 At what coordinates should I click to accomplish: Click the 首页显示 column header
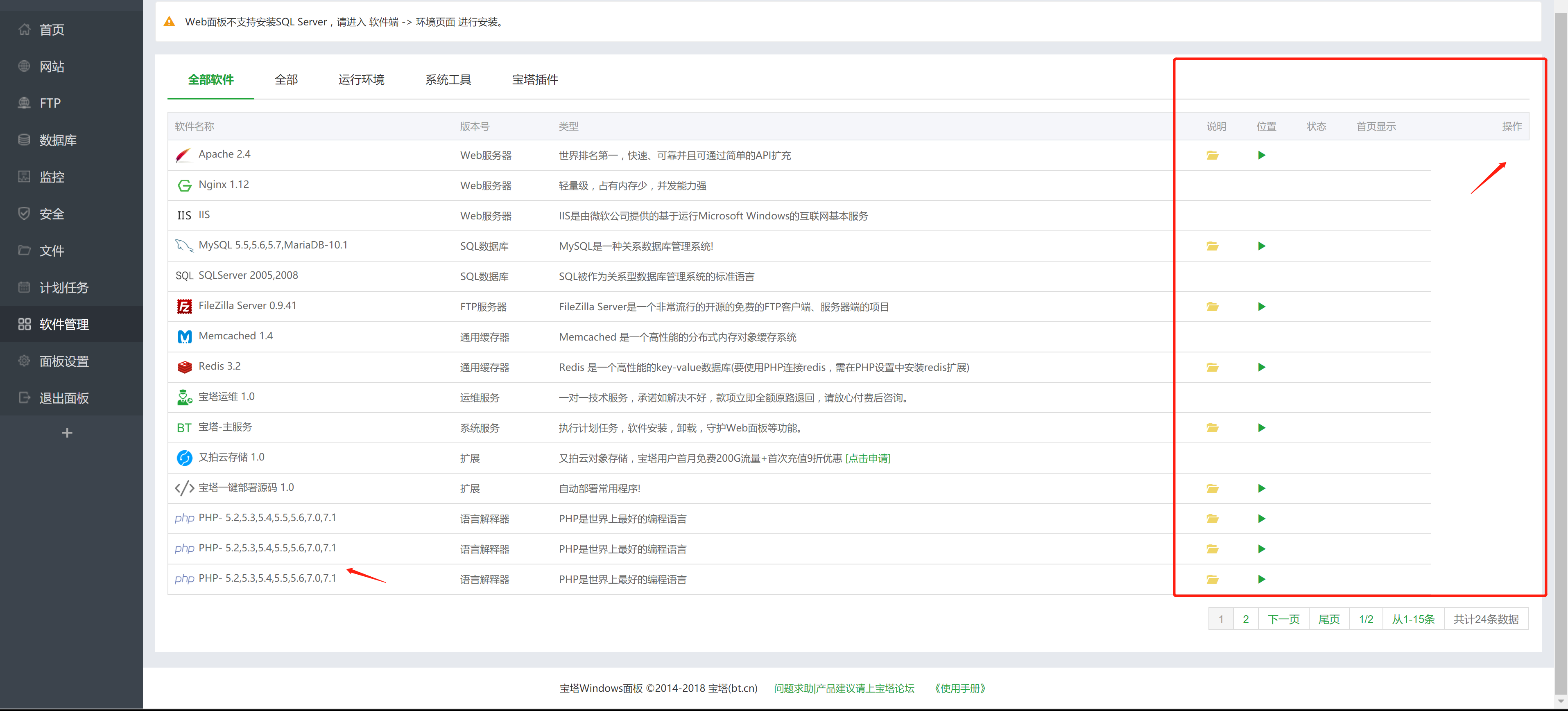(x=1376, y=126)
